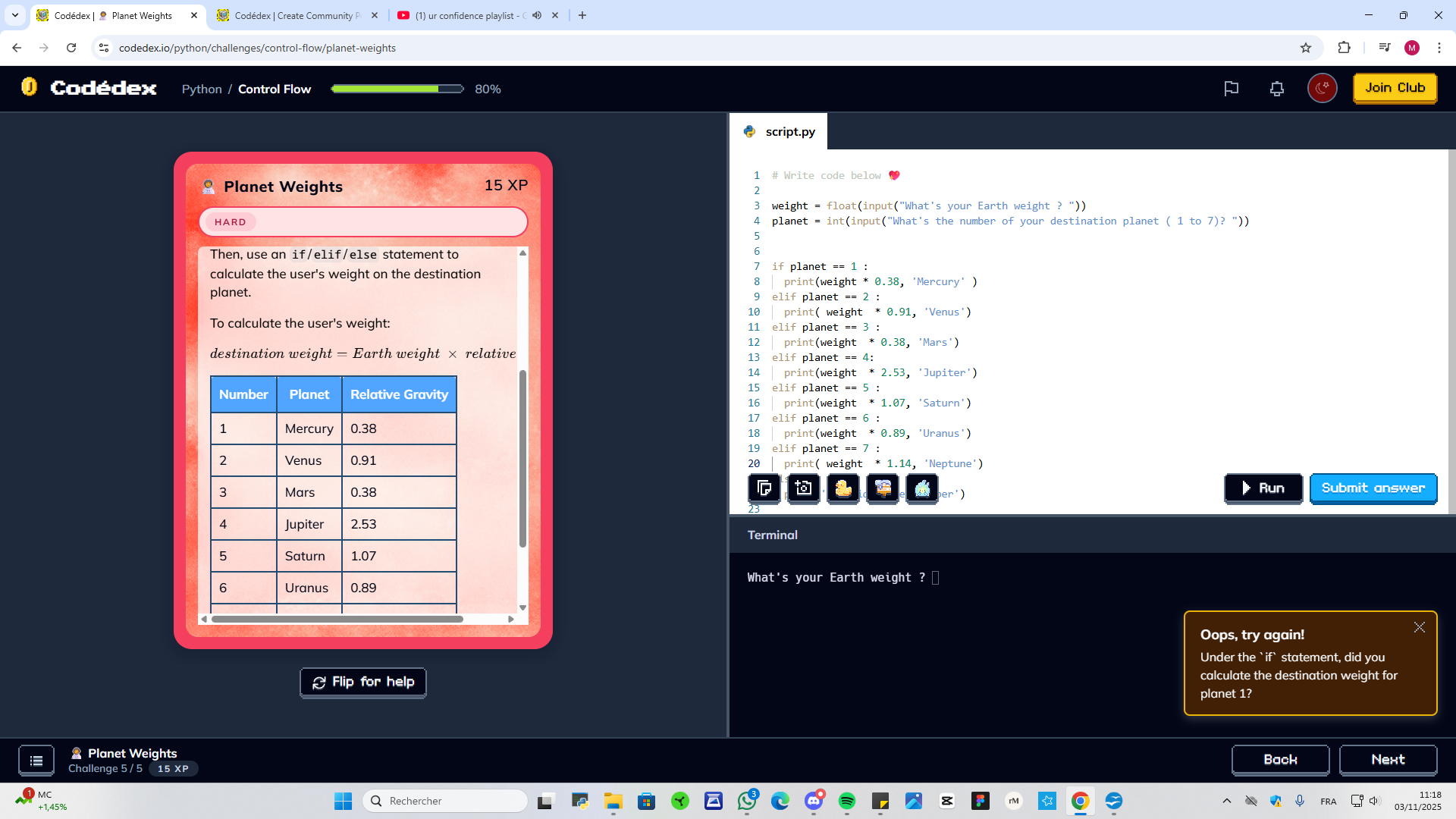The width and height of the screenshot is (1456, 819).
Task: Click the blue flame ghost icon in toolbar
Action: [x=922, y=488]
